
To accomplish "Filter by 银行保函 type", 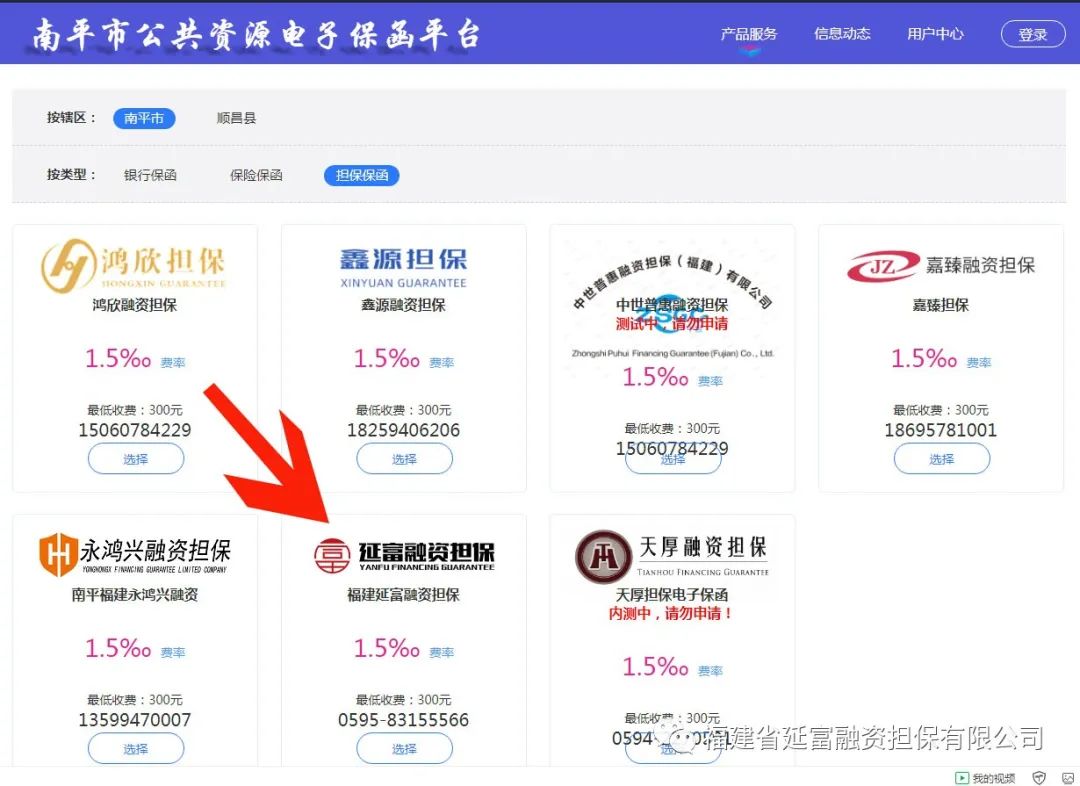I will [150, 176].
